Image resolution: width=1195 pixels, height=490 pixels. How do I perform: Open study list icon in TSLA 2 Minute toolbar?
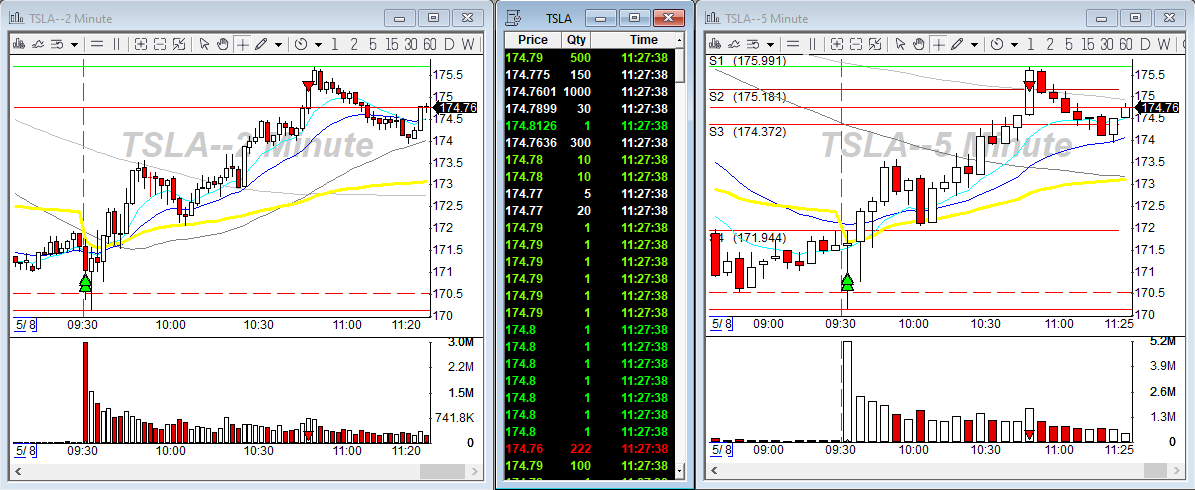(x=57, y=44)
